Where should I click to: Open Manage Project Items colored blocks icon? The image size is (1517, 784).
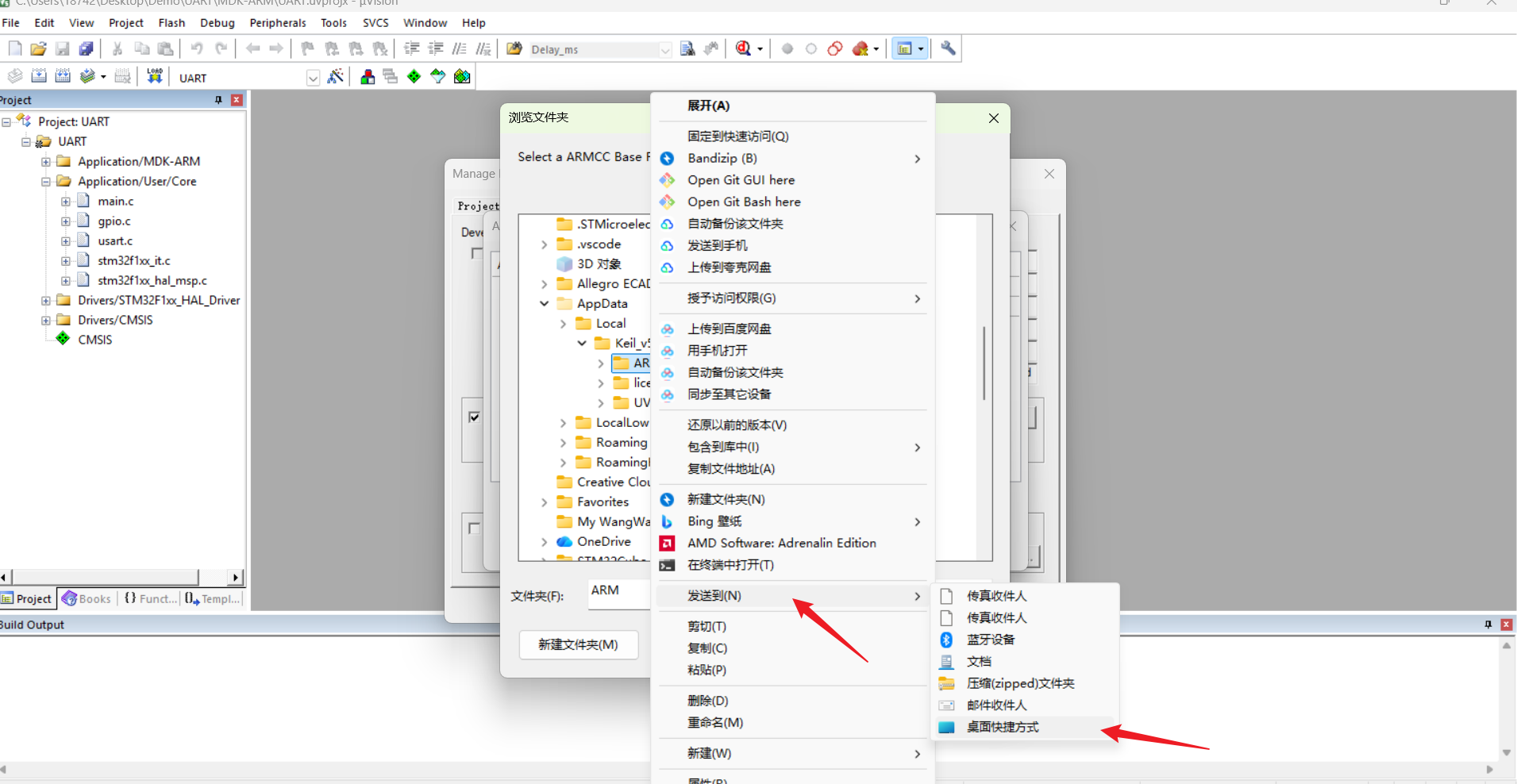click(368, 77)
